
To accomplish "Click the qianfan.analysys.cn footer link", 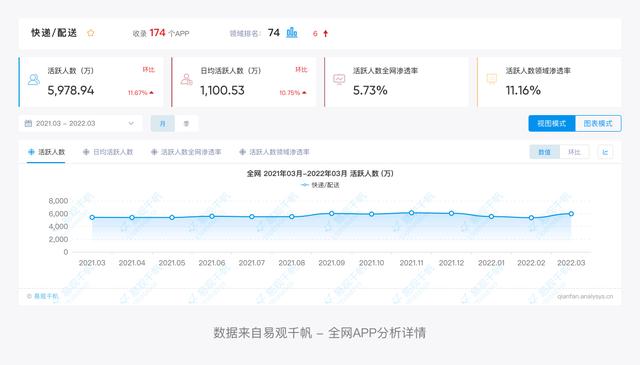I will tap(585, 296).
